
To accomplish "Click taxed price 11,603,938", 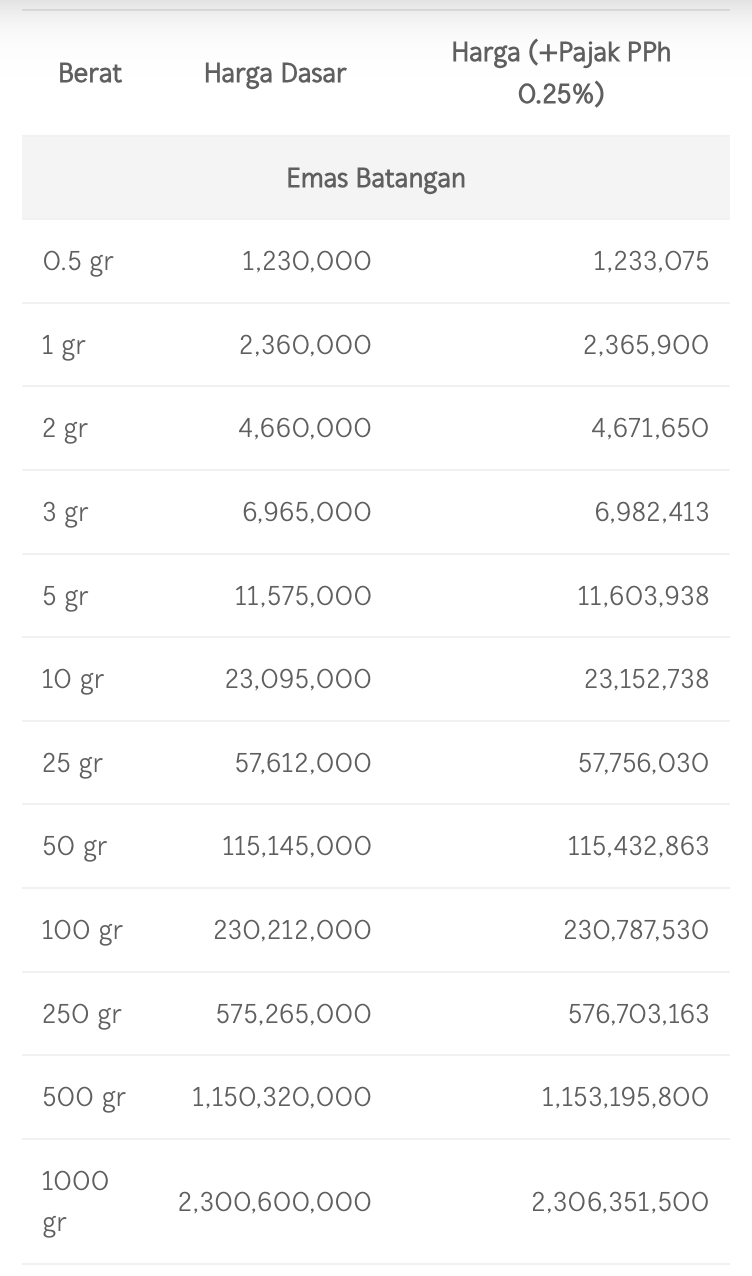I will click(x=643, y=596).
